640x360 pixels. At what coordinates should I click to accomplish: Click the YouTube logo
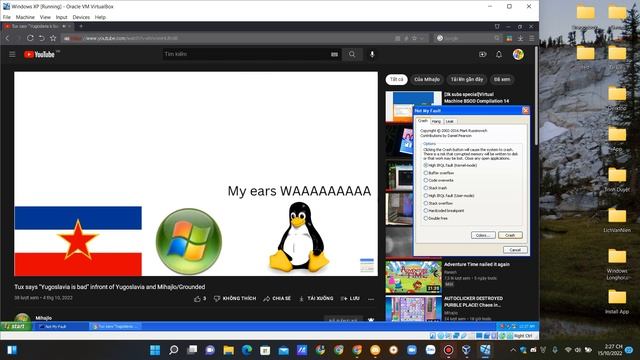click(40, 54)
